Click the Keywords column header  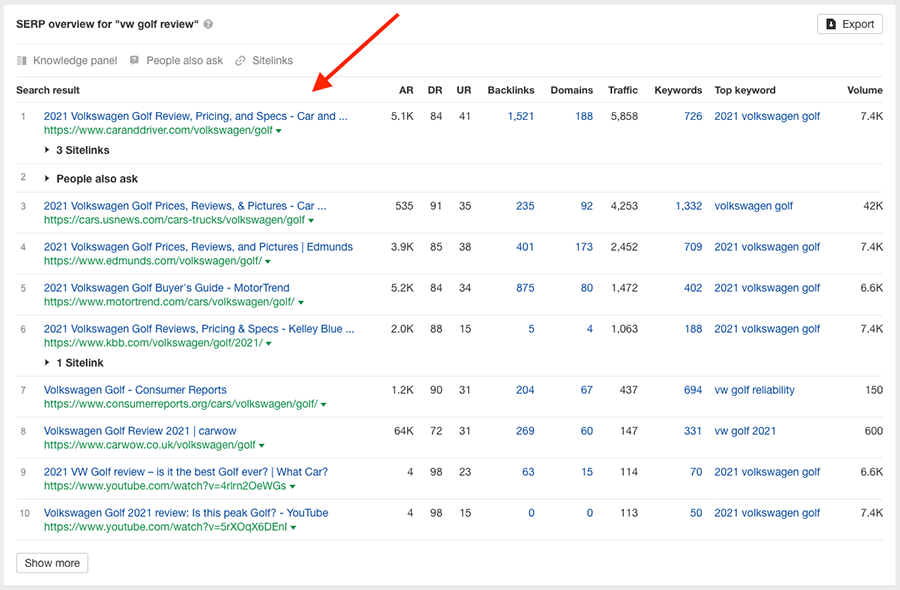point(678,90)
